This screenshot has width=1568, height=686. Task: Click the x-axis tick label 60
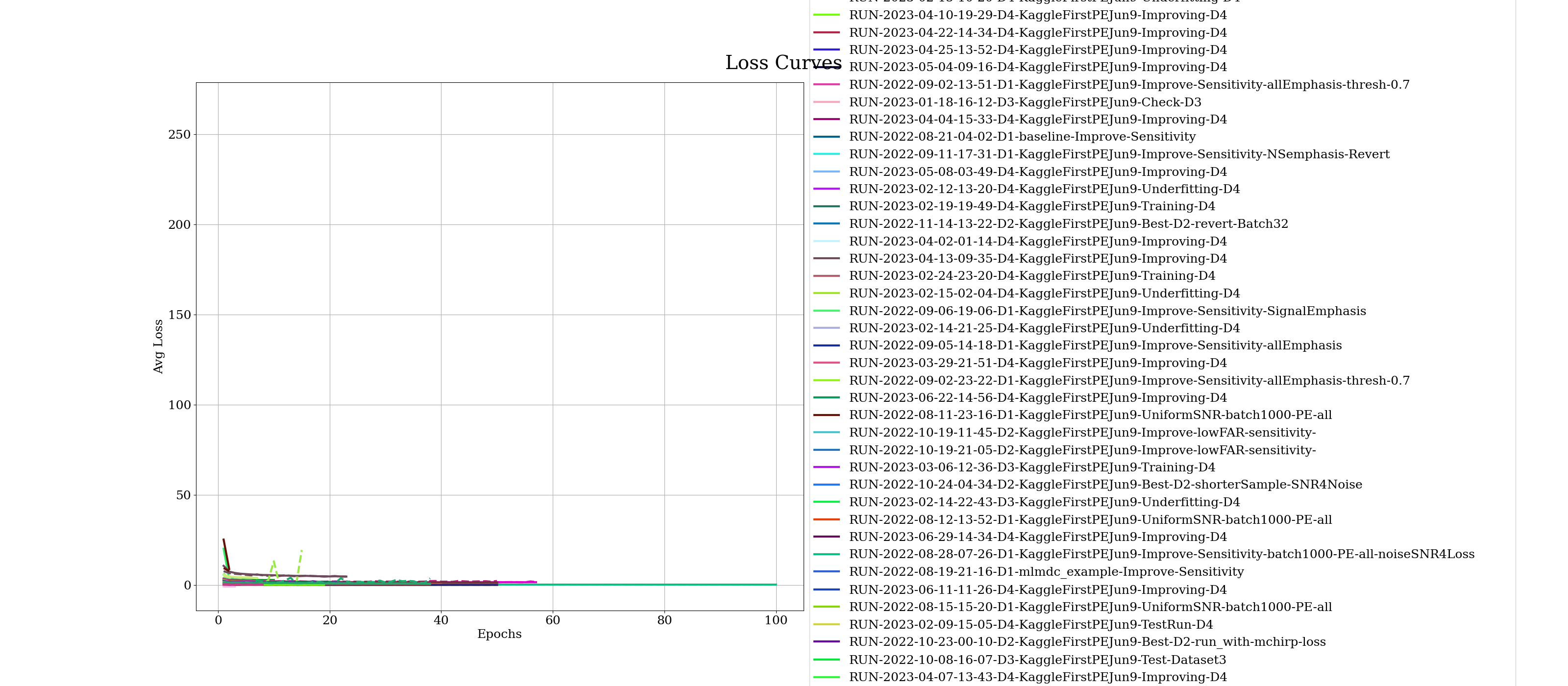[x=553, y=620]
